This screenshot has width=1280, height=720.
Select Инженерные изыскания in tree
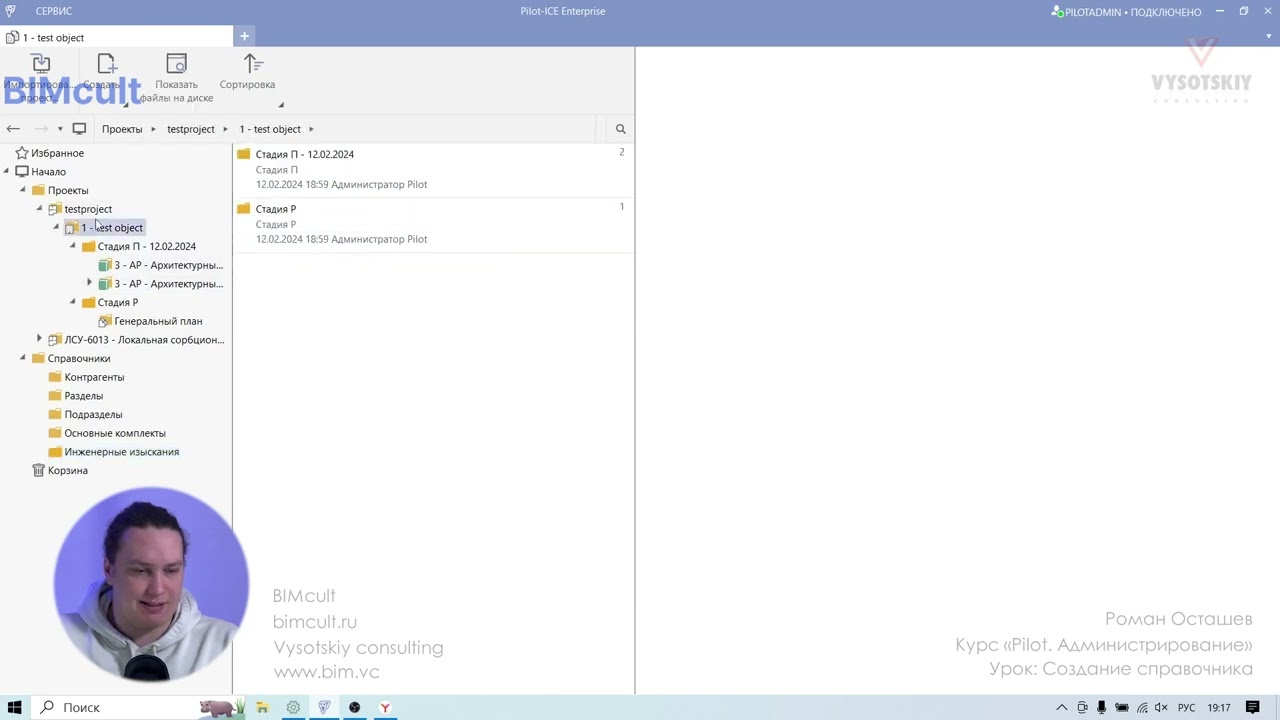pyautogui.click(x=122, y=452)
